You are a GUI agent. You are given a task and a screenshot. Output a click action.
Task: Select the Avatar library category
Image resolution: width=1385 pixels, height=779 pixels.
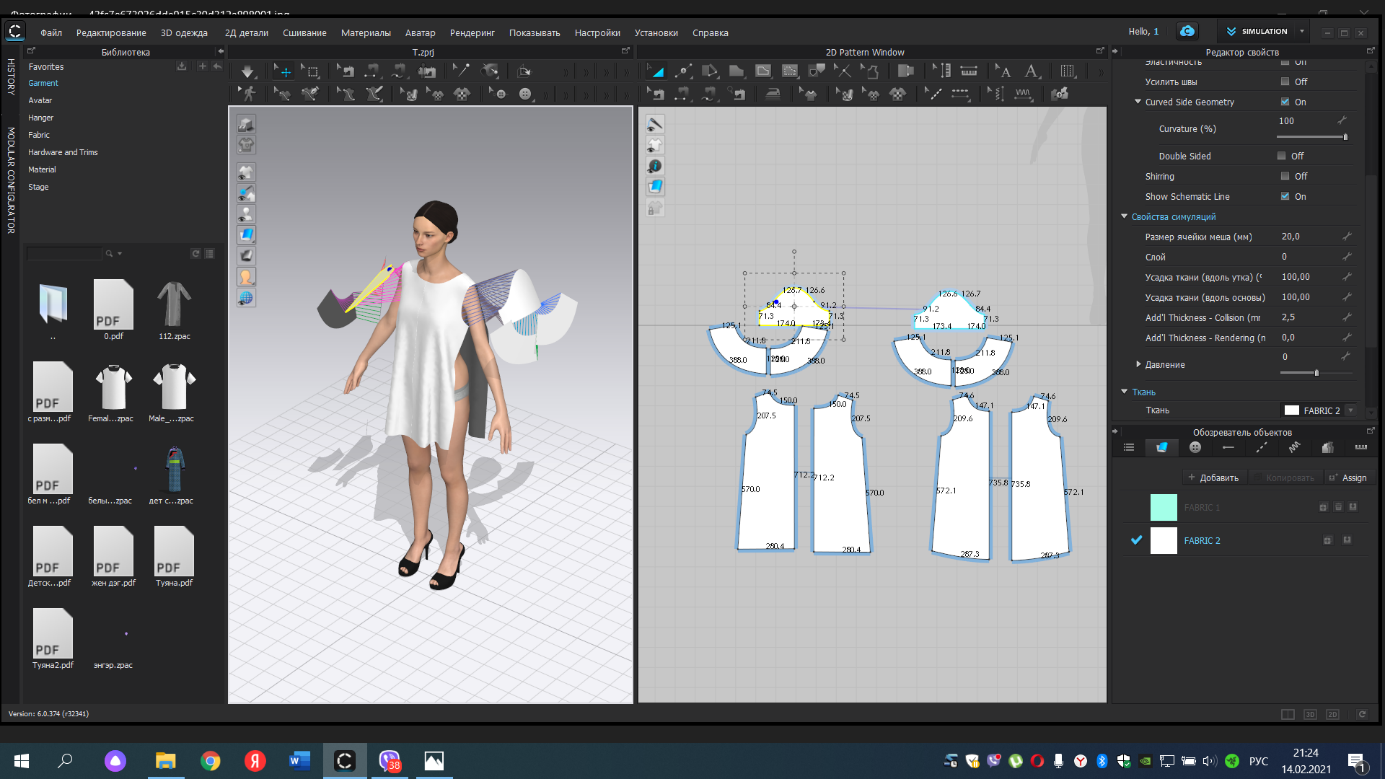[40, 100]
